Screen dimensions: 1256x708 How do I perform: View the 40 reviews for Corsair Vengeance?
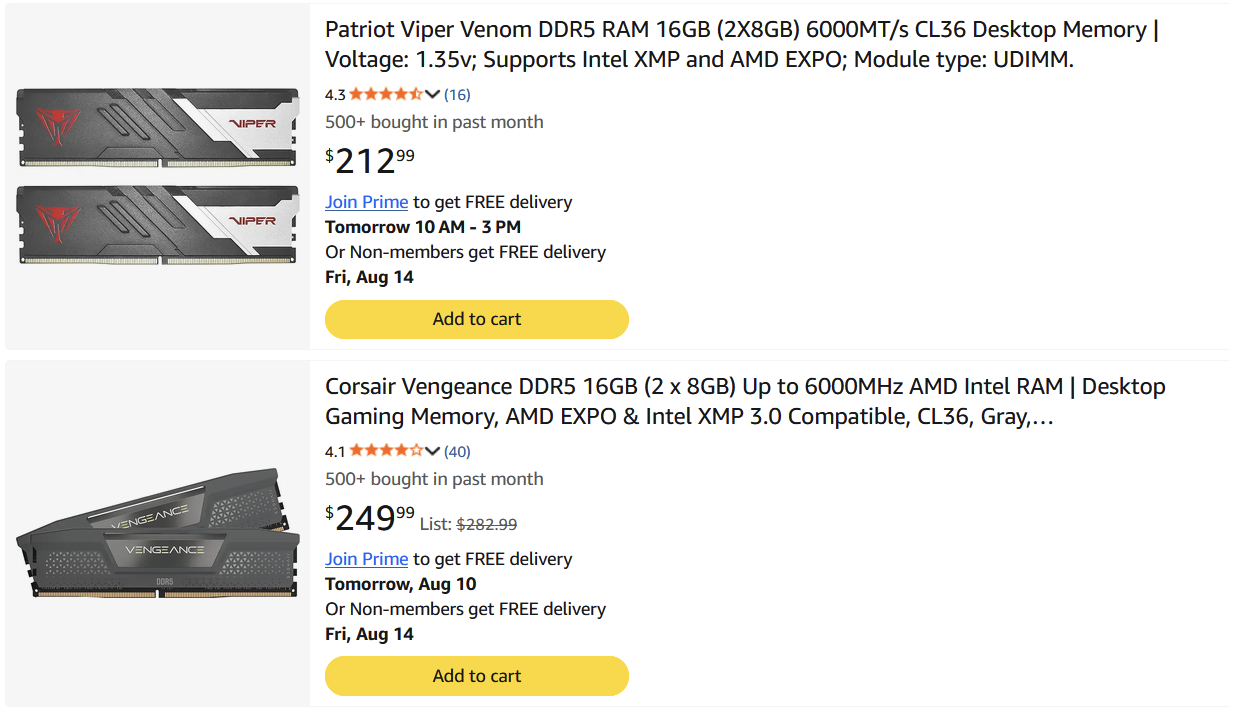coord(457,452)
